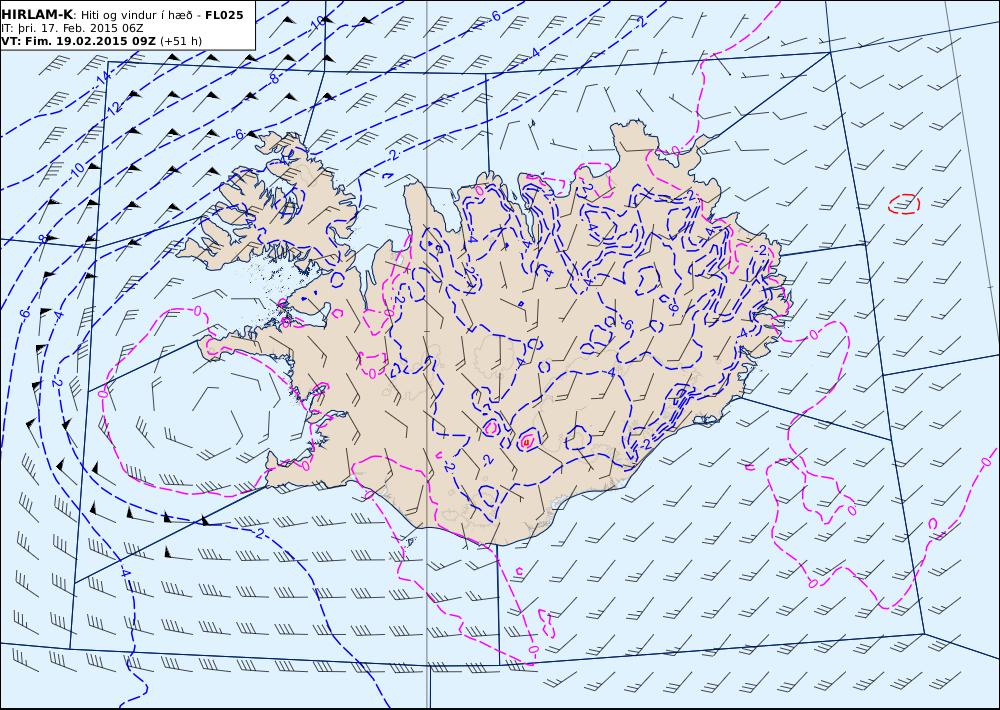Viewport: 1000px width, 710px height.
Task: Click the small red dashed closed contour east of Iceland
Action: pyautogui.click(x=904, y=203)
